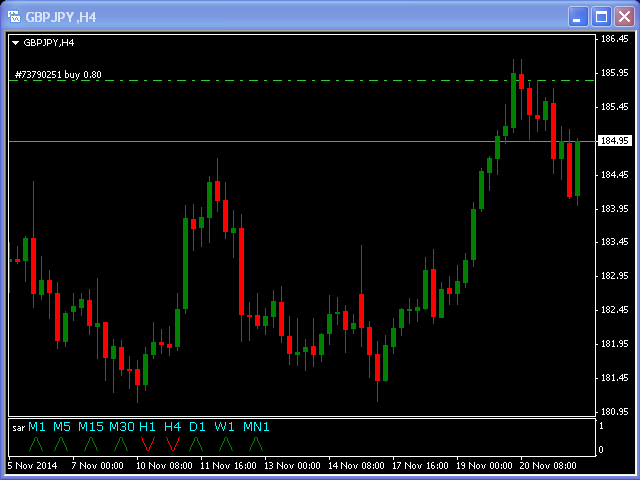Click the 20 Nov 08:00 time axis label
The height and width of the screenshot is (480, 640).
coord(548,466)
